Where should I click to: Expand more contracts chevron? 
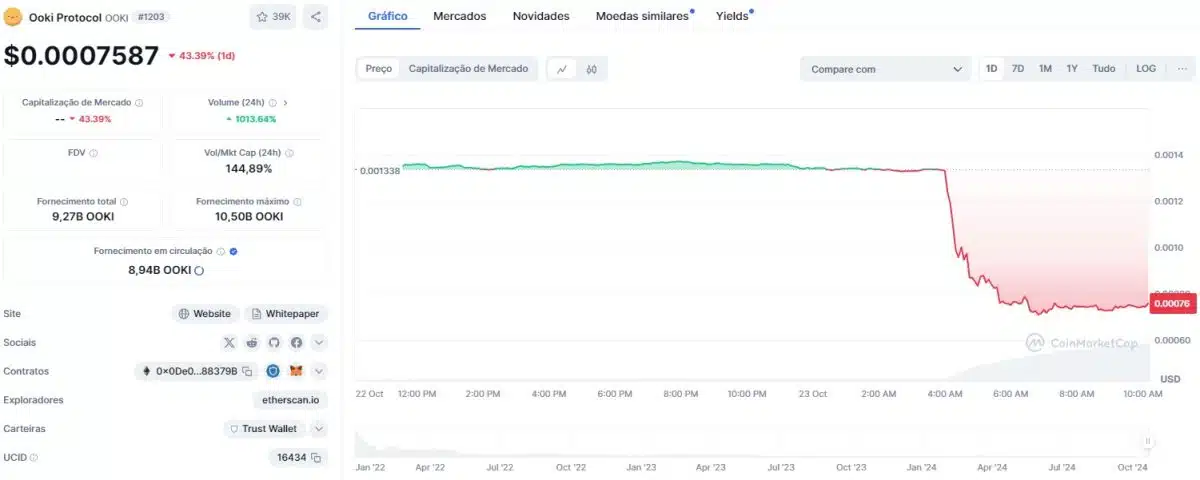pos(319,371)
